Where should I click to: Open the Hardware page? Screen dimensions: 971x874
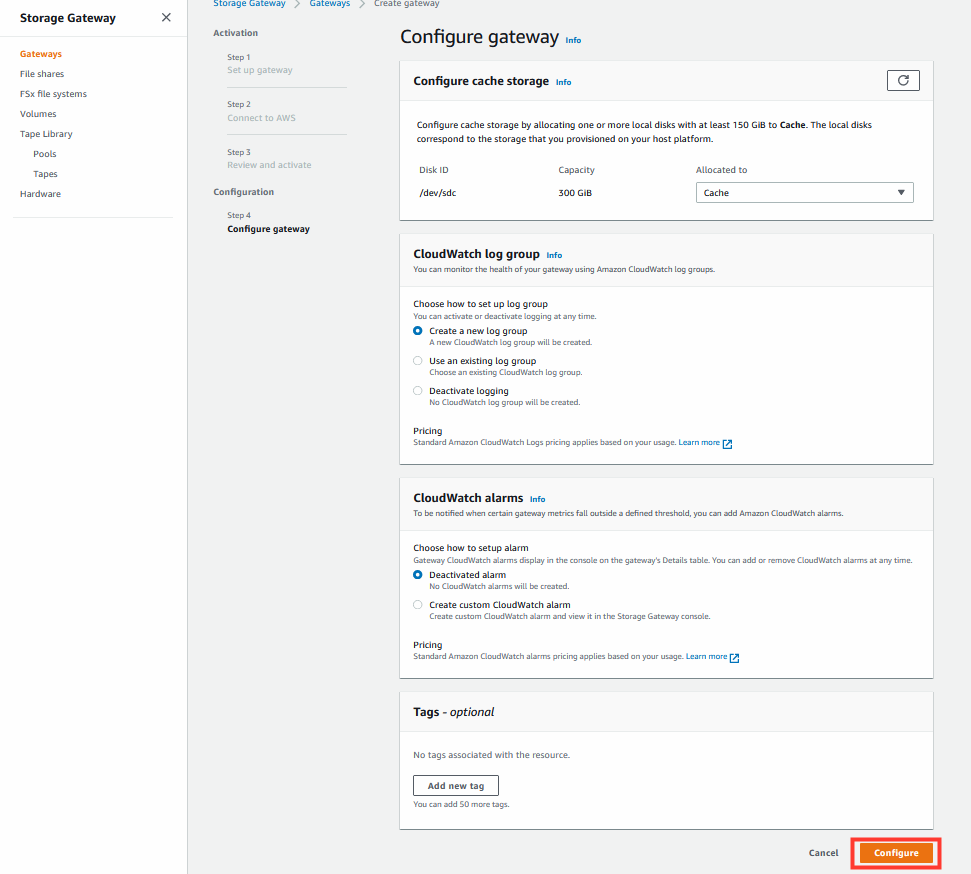click(x=40, y=194)
